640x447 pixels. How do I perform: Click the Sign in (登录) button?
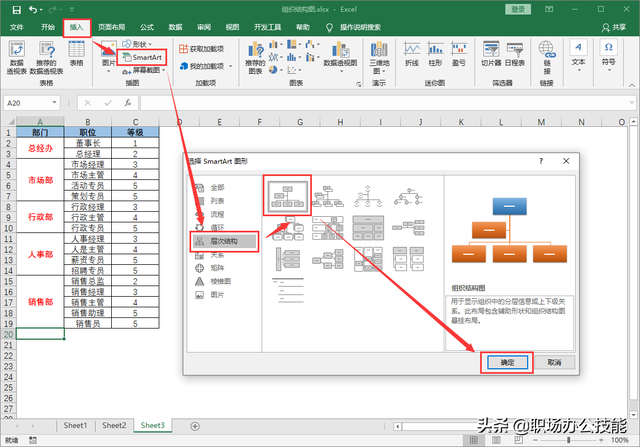click(518, 9)
